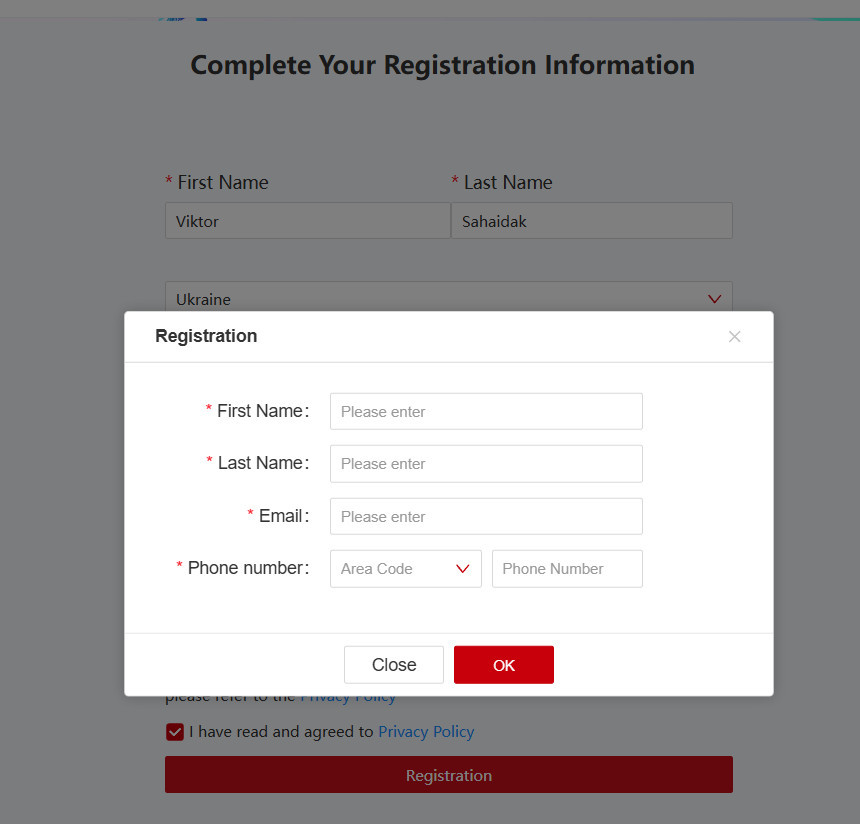Select the field containing Sahaidak
This screenshot has width=860, height=824.
point(592,221)
